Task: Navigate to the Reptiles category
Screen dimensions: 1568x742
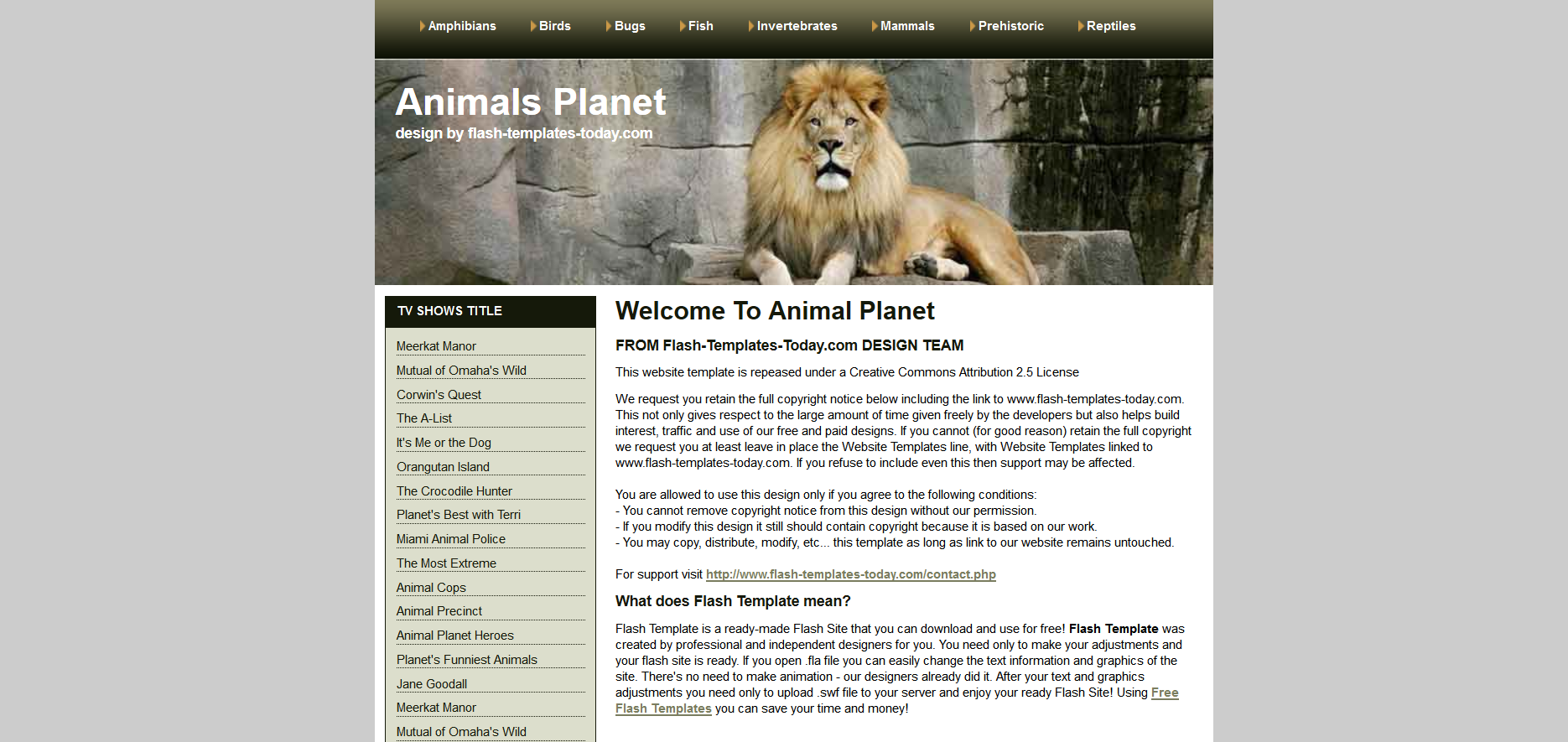Action: click(x=1110, y=26)
